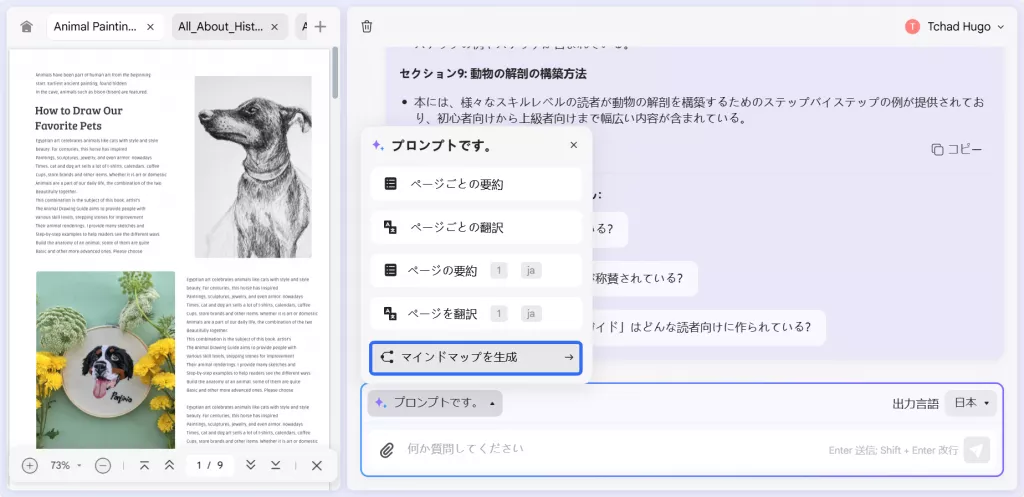The image size is (1024, 497).
Task: Close the Animal Painting tab
Action: [150, 27]
